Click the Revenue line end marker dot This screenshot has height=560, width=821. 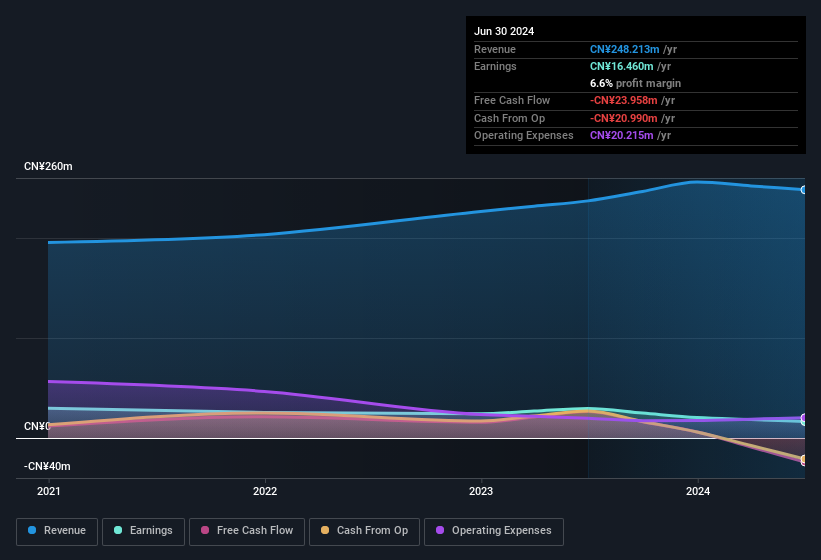tap(804, 190)
